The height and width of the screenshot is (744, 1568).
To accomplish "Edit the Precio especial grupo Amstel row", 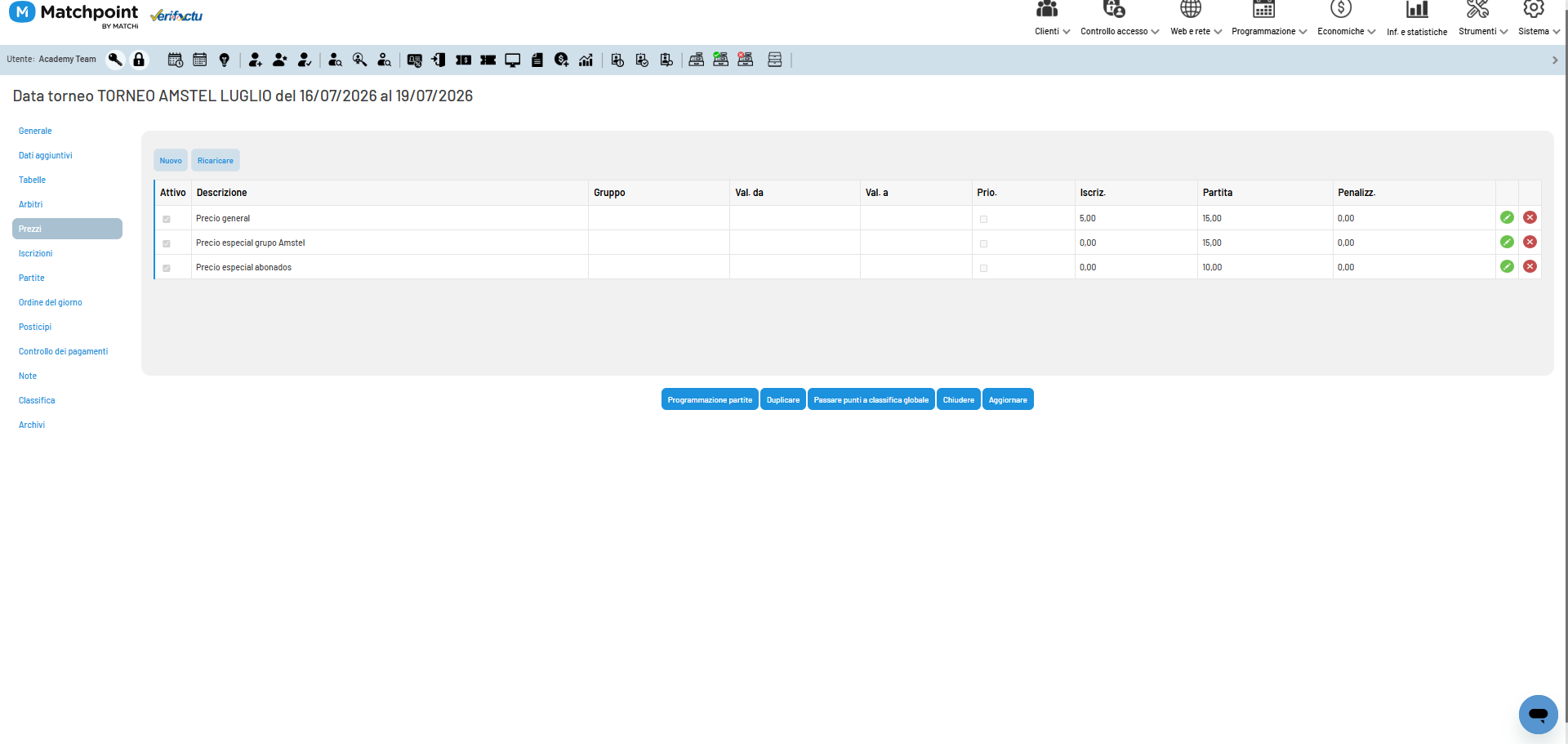I will pos(1507,242).
